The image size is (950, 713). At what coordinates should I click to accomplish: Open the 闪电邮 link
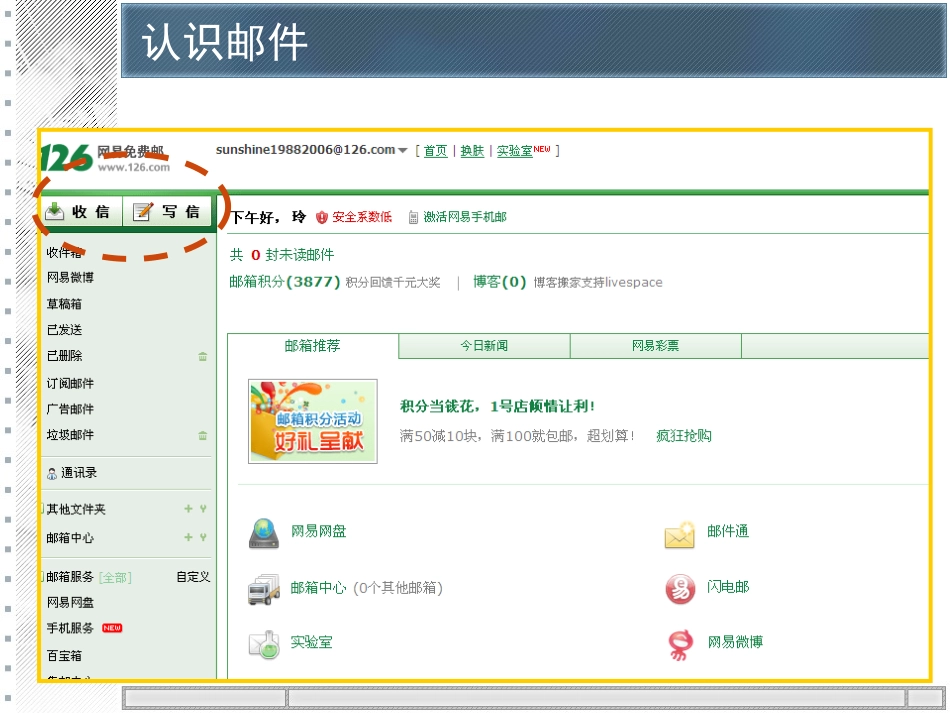click(x=728, y=587)
